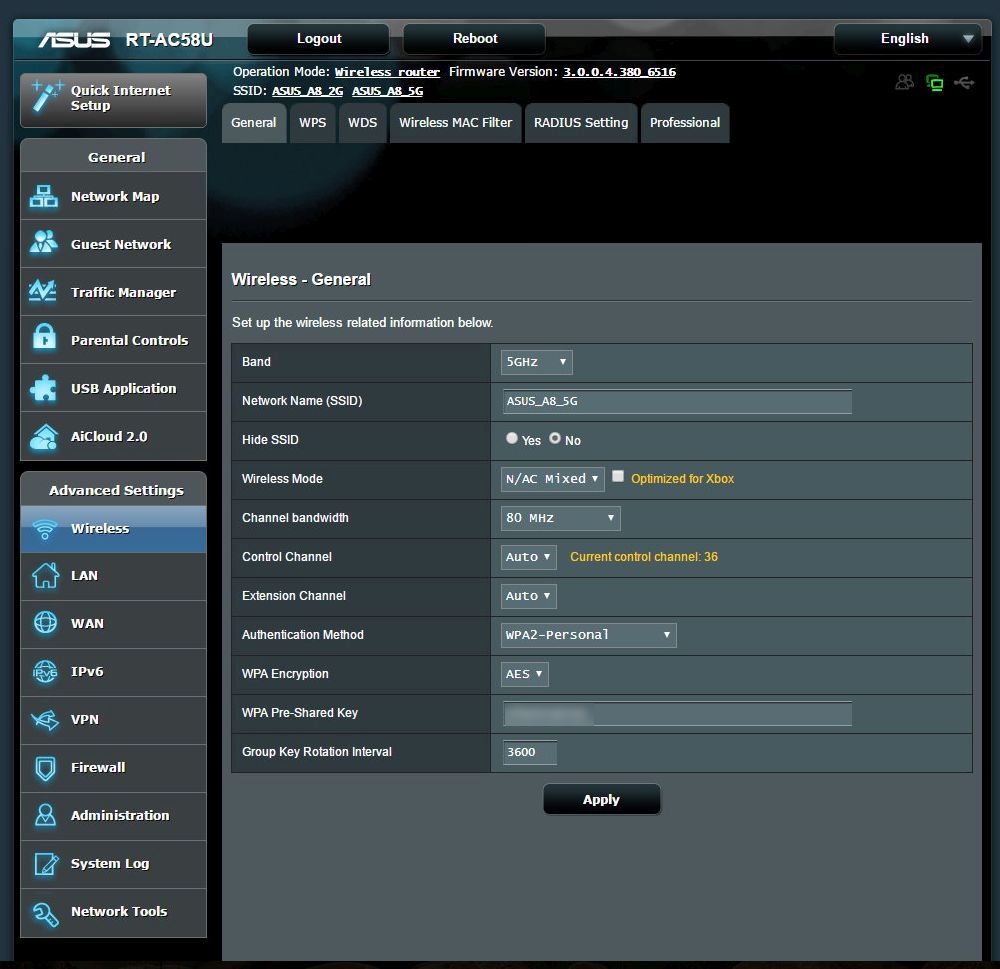Image resolution: width=1000 pixels, height=969 pixels.
Task: Click the IPv6 globe icon
Action: [x=45, y=671]
